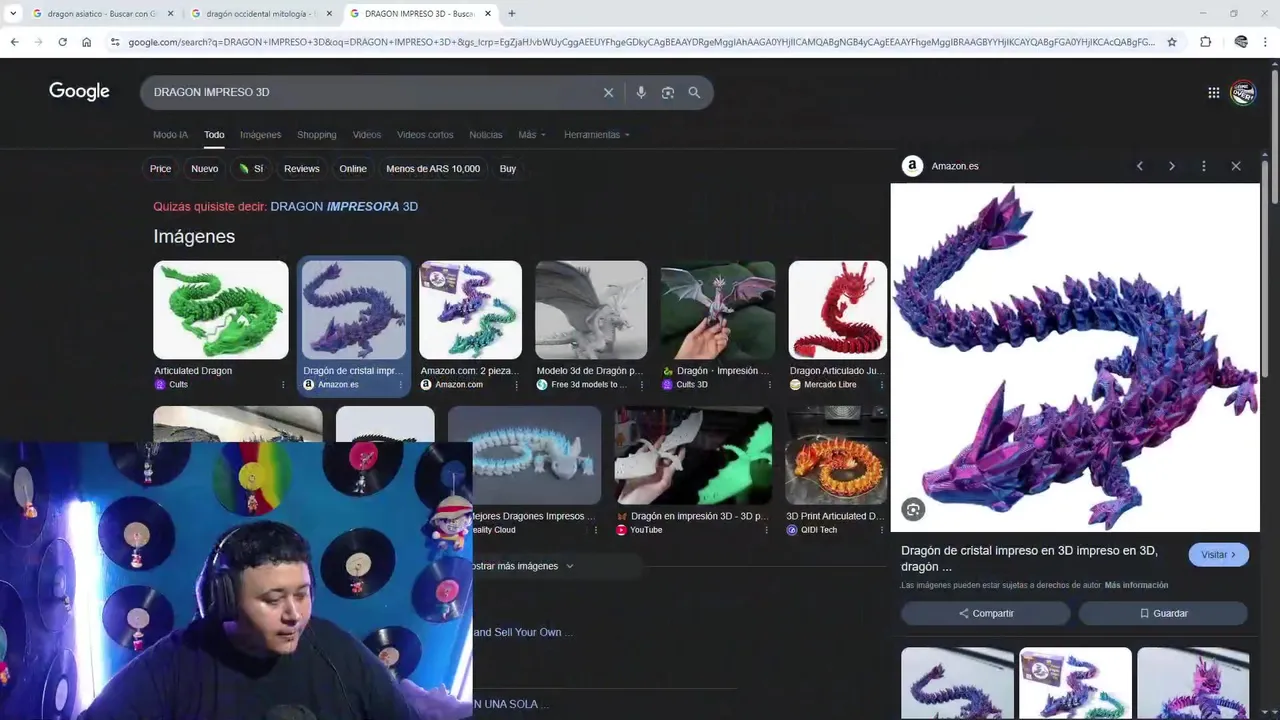Open Google Lens image search icon
Image resolution: width=1280 pixels, height=720 pixels.
pos(667,92)
